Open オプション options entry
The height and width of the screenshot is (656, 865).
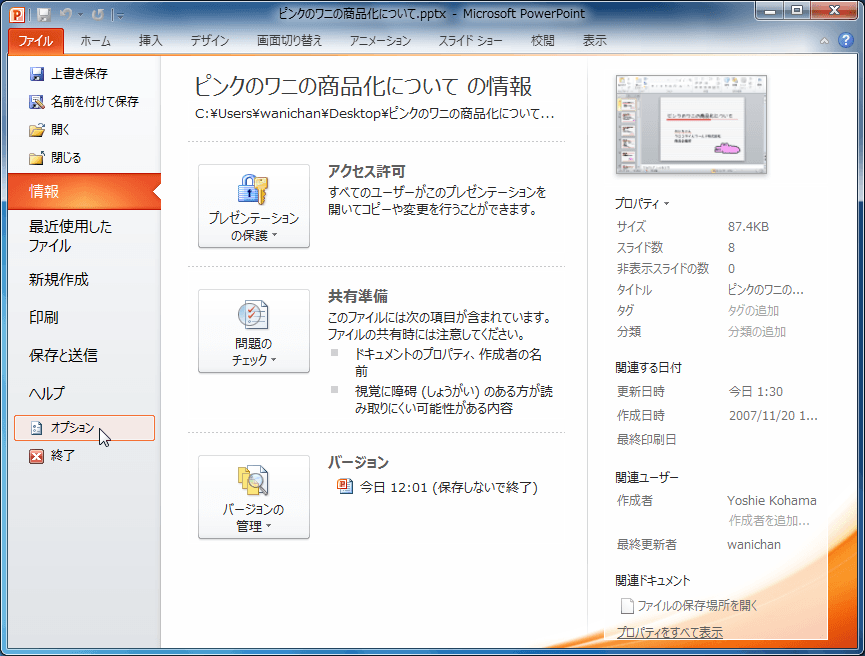point(84,428)
